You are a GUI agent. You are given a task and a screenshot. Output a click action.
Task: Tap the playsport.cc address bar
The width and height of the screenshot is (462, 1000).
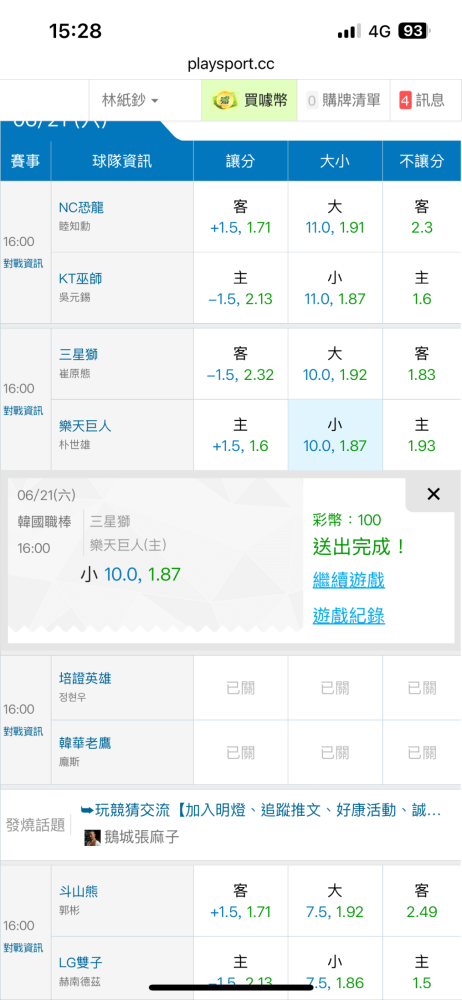[231, 64]
